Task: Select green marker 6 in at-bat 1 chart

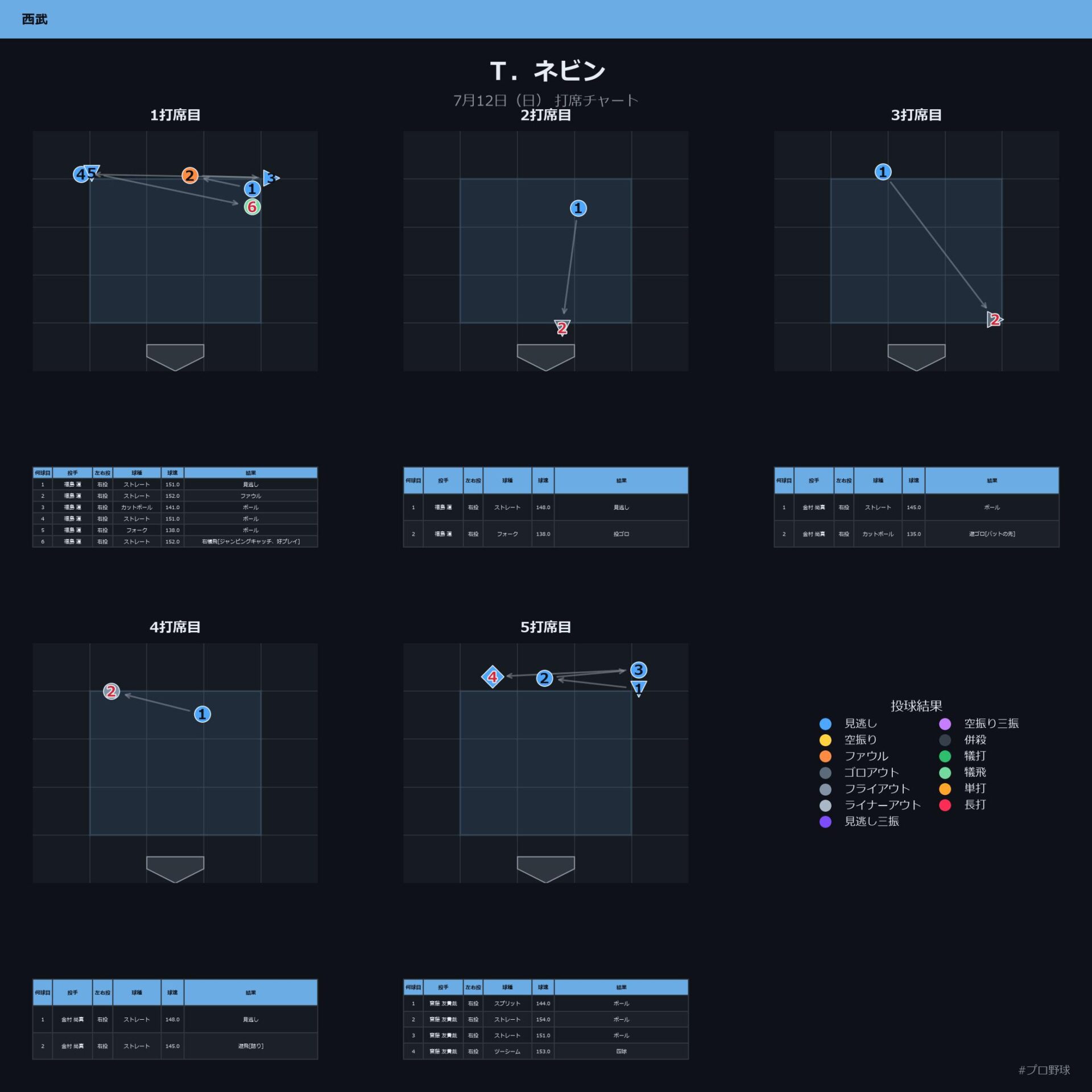Action: point(253,207)
